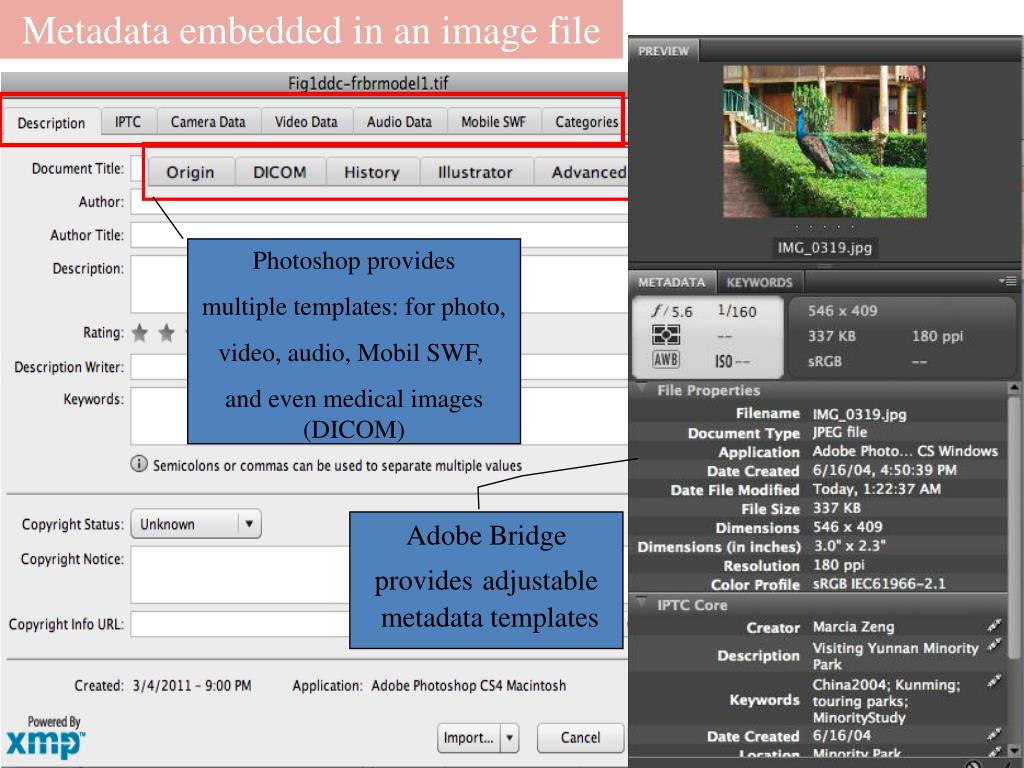Click the 1/160 shutter speed value
The height and width of the screenshot is (768, 1024).
pos(737,311)
